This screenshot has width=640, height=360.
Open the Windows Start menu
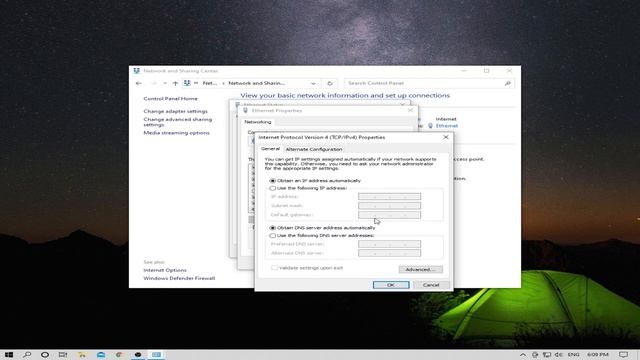pyautogui.click(x=9, y=354)
